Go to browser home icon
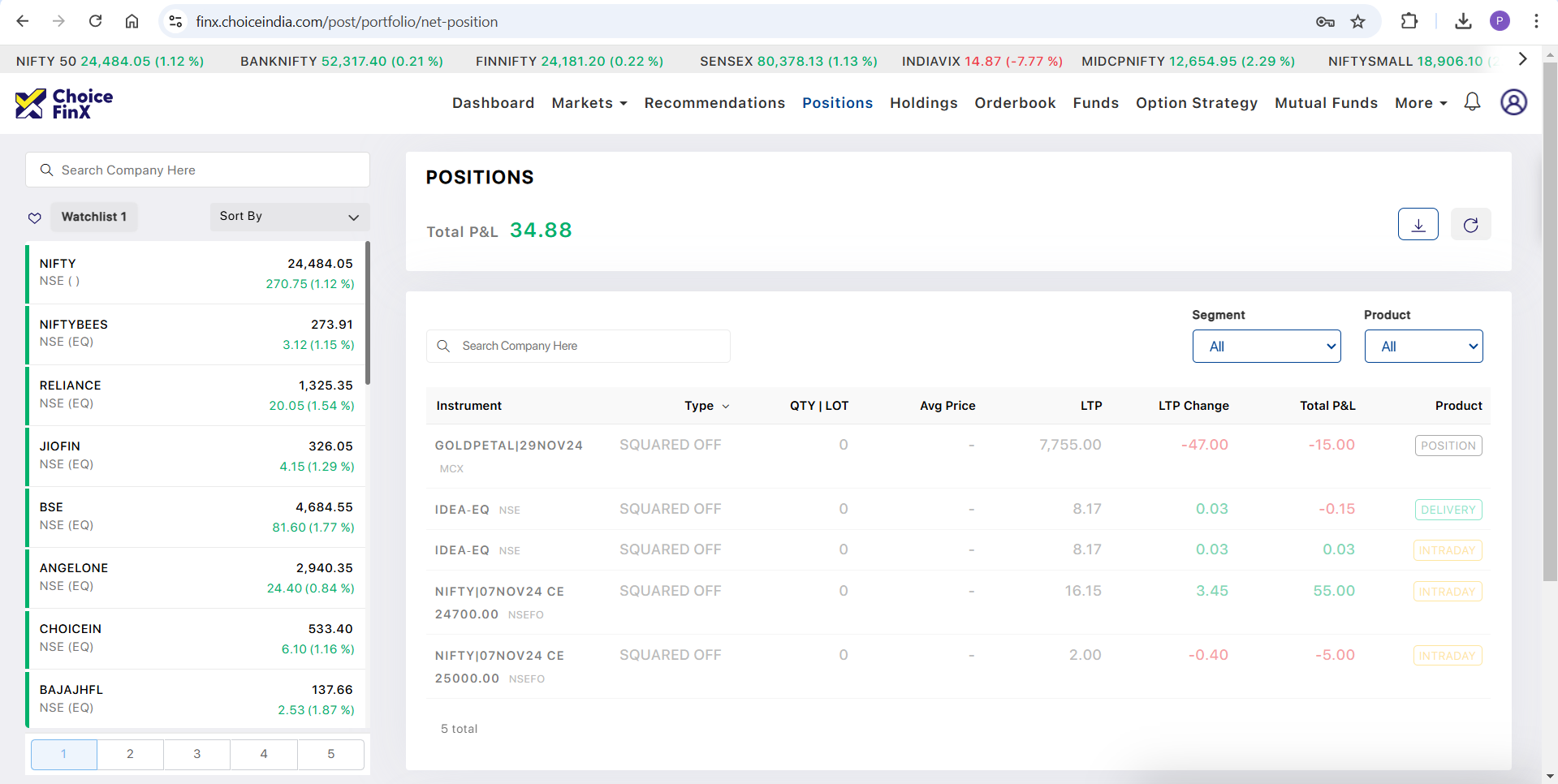Image resolution: width=1558 pixels, height=784 pixels. point(132,21)
